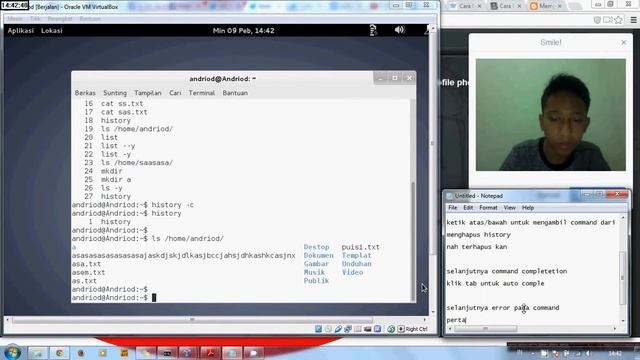Click the VirtualBox optical drive indicator icon
Viewport: 640px width, 360px height.
click(x=328, y=329)
